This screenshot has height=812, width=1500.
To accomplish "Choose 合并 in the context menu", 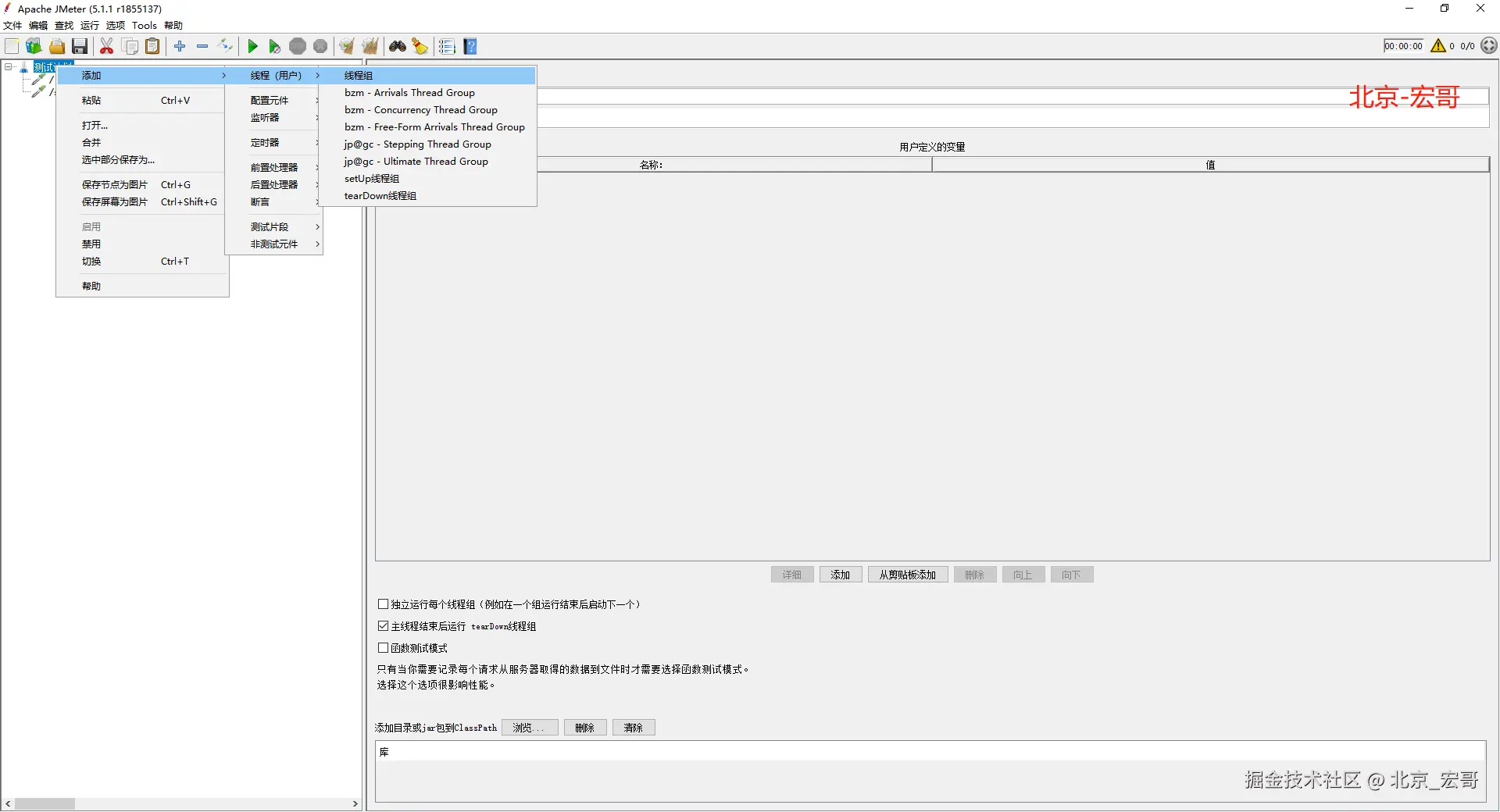I will pos(142,143).
